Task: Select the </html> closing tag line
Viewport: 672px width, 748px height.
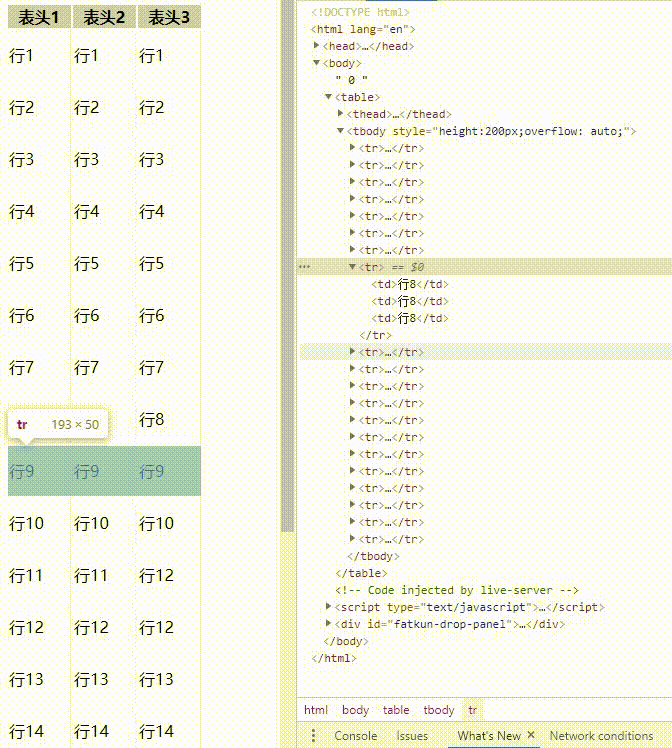Action: 333,658
